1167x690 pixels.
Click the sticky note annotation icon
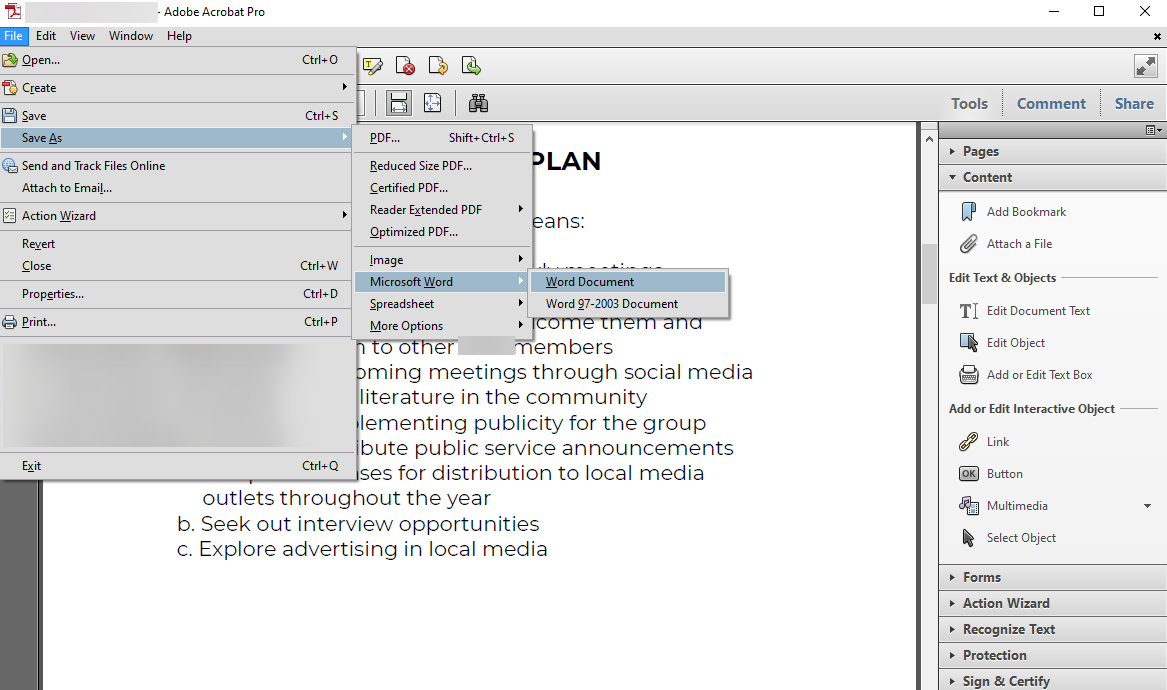(372, 65)
